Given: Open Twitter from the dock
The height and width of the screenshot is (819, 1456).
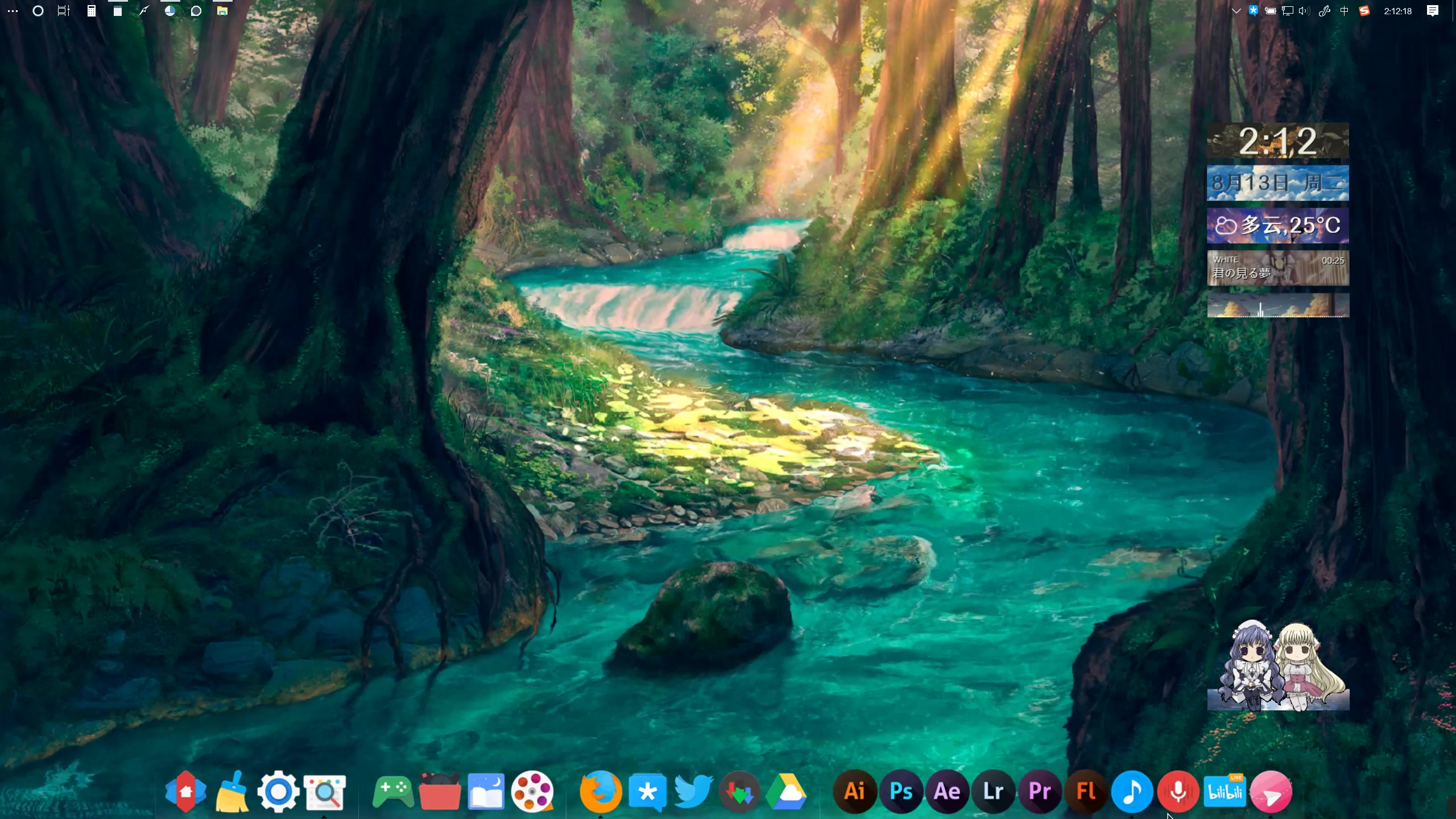Looking at the screenshot, I should click(693, 791).
